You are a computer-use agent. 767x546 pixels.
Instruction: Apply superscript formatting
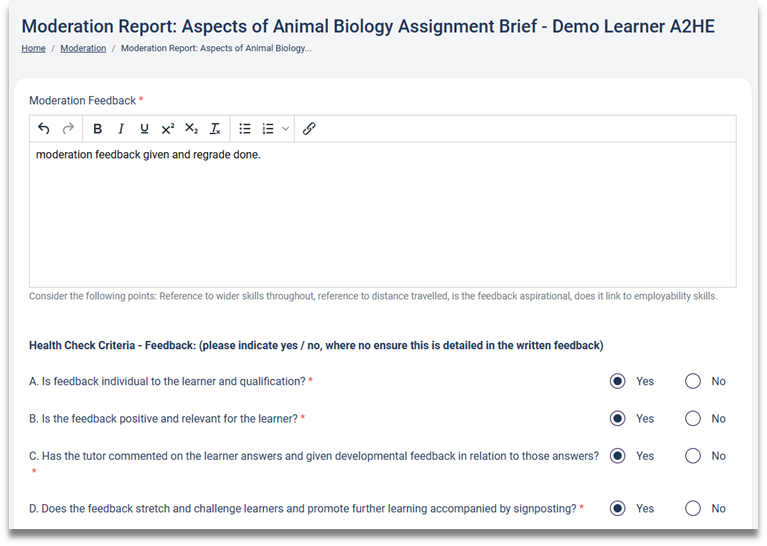(x=167, y=129)
